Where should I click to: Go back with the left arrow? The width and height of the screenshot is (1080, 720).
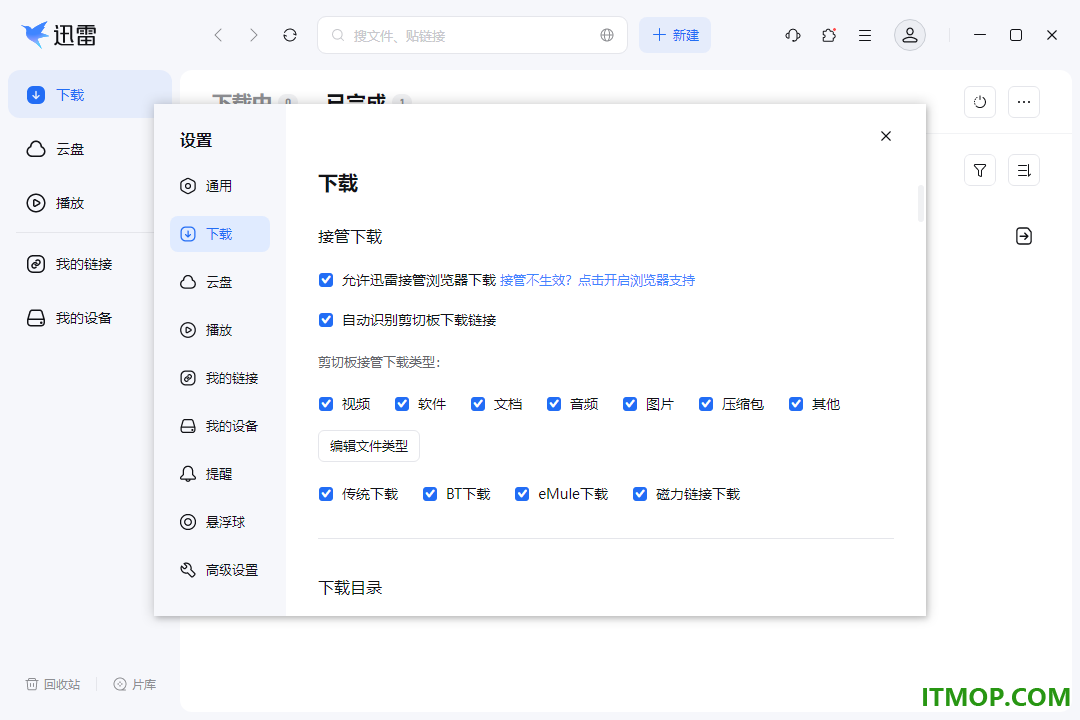point(218,35)
